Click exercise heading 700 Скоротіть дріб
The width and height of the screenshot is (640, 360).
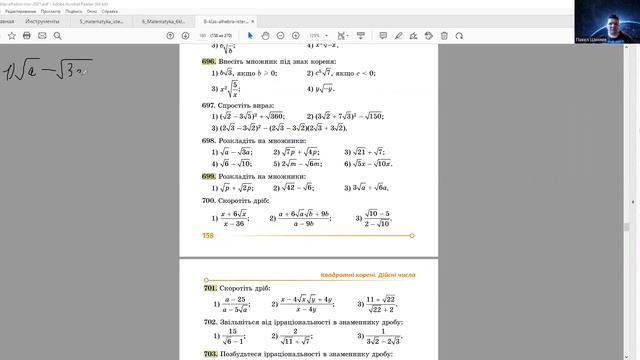tap(236, 200)
